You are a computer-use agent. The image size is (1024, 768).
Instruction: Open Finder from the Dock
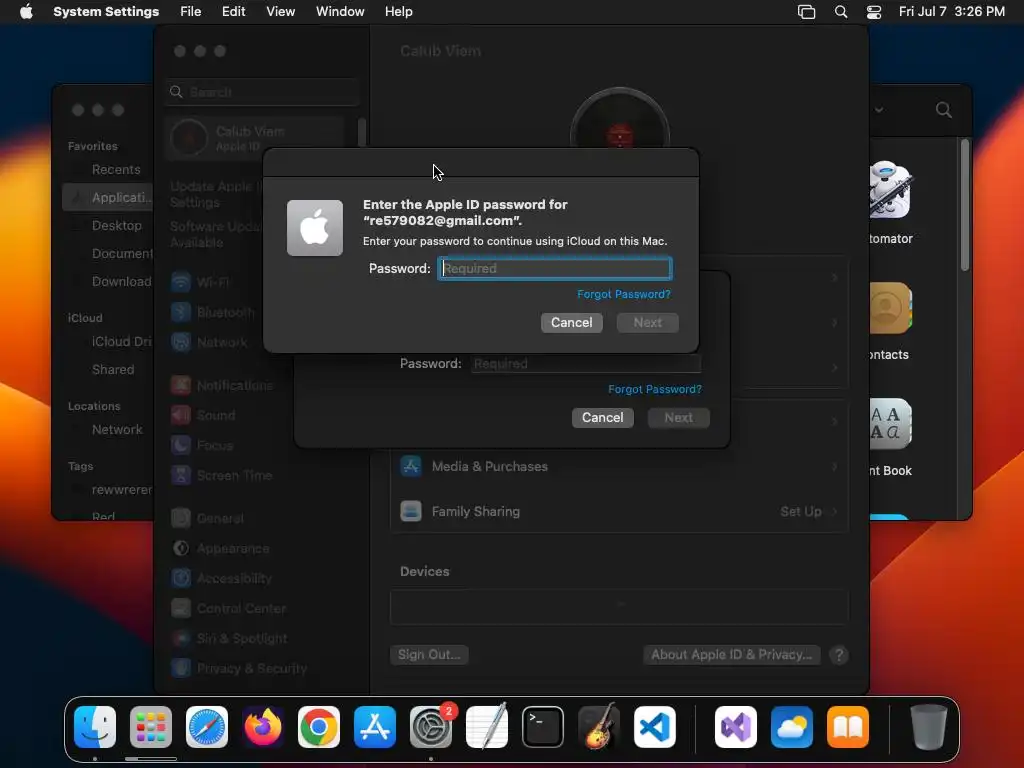(95, 727)
